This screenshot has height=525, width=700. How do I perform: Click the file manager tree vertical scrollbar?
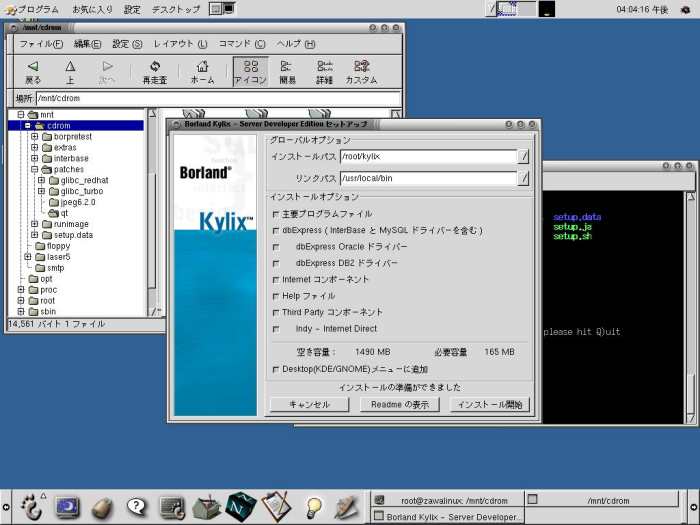coord(152,212)
